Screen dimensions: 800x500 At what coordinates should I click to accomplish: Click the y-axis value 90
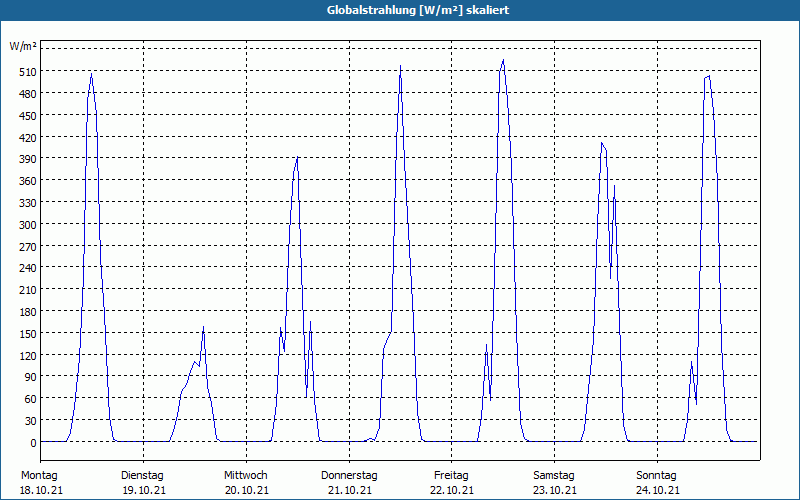point(31,377)
